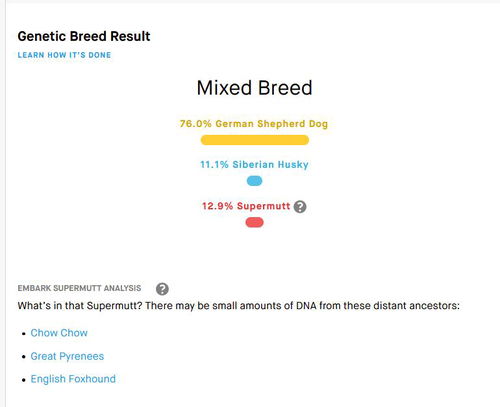The height and width of the screenshot is (407, 500).
Task: Click the 76.0% German Shepherd Dog label
Action: [x=254, y=124]
